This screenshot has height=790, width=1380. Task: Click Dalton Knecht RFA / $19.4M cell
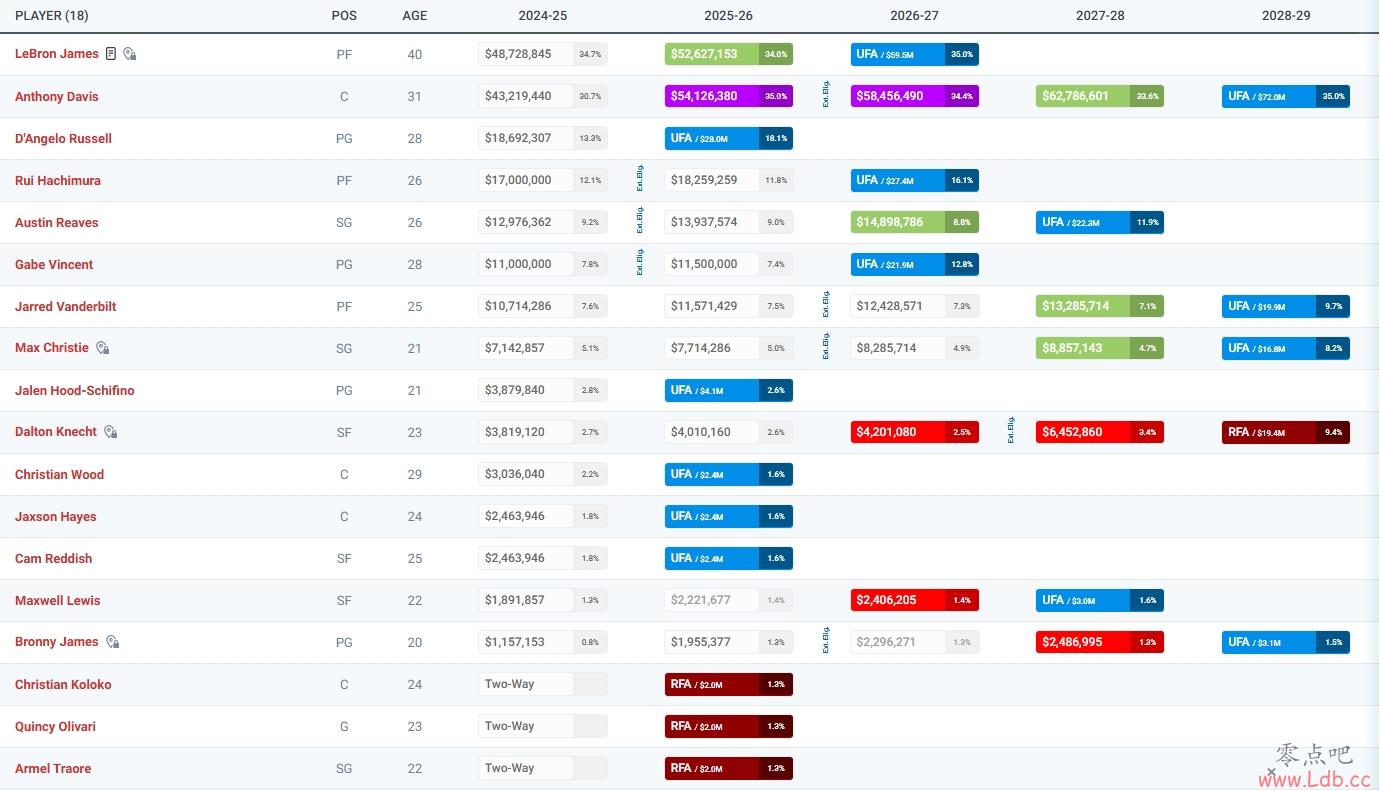(x=1286, y=432)
